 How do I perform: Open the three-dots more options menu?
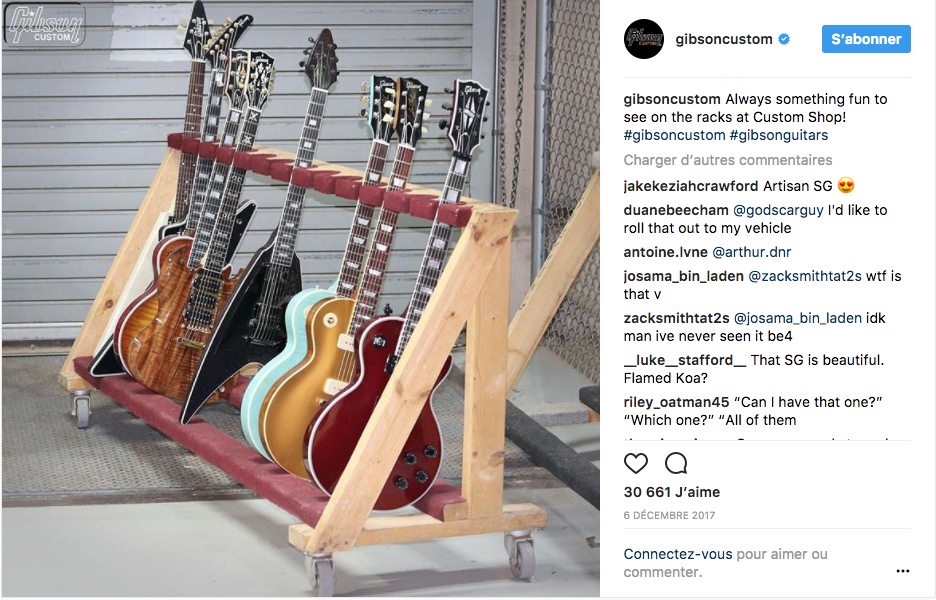pos(903,571)
